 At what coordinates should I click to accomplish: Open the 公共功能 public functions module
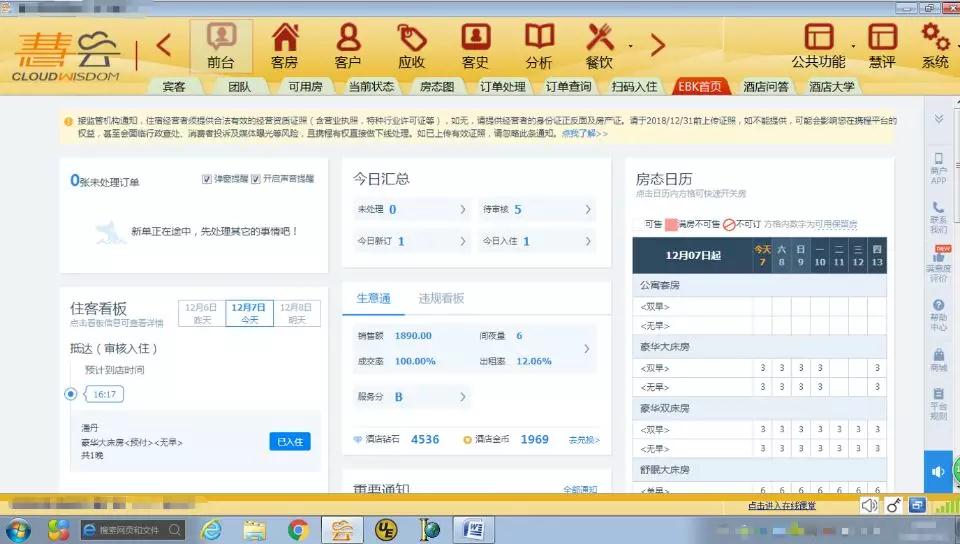[819, 47]
